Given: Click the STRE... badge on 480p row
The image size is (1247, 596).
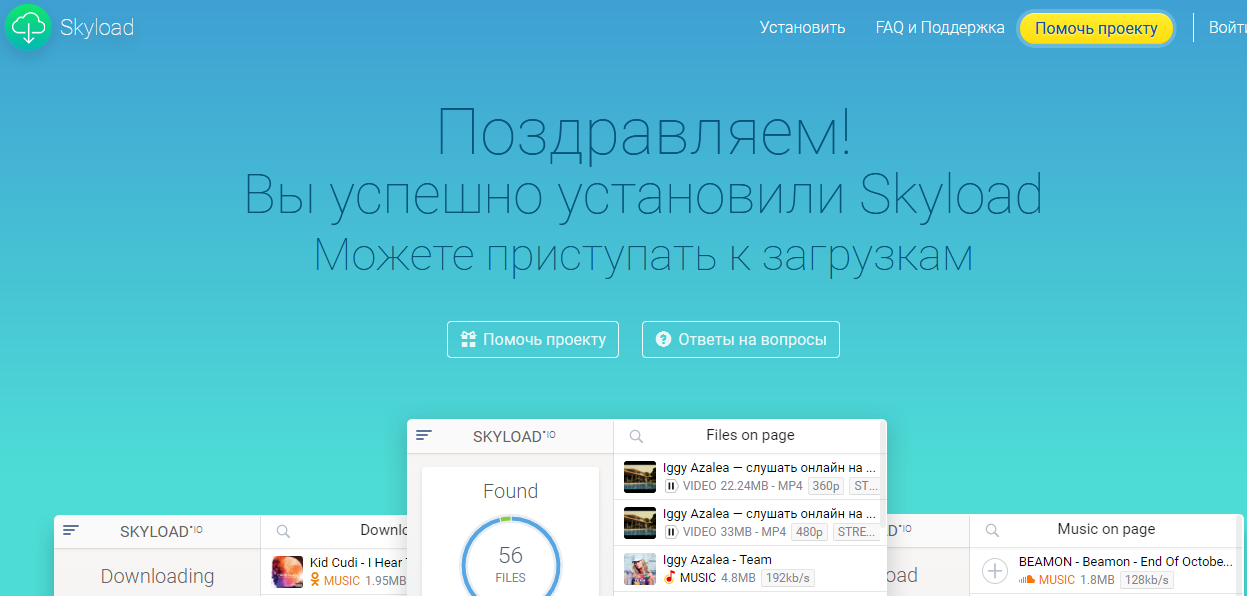Looking at the screenshot, I should point(856,532).
